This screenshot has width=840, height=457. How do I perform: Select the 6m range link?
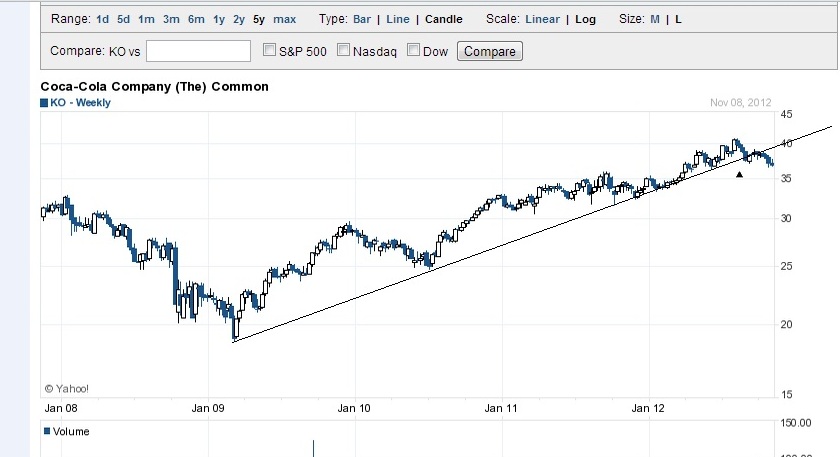point(196,19)
